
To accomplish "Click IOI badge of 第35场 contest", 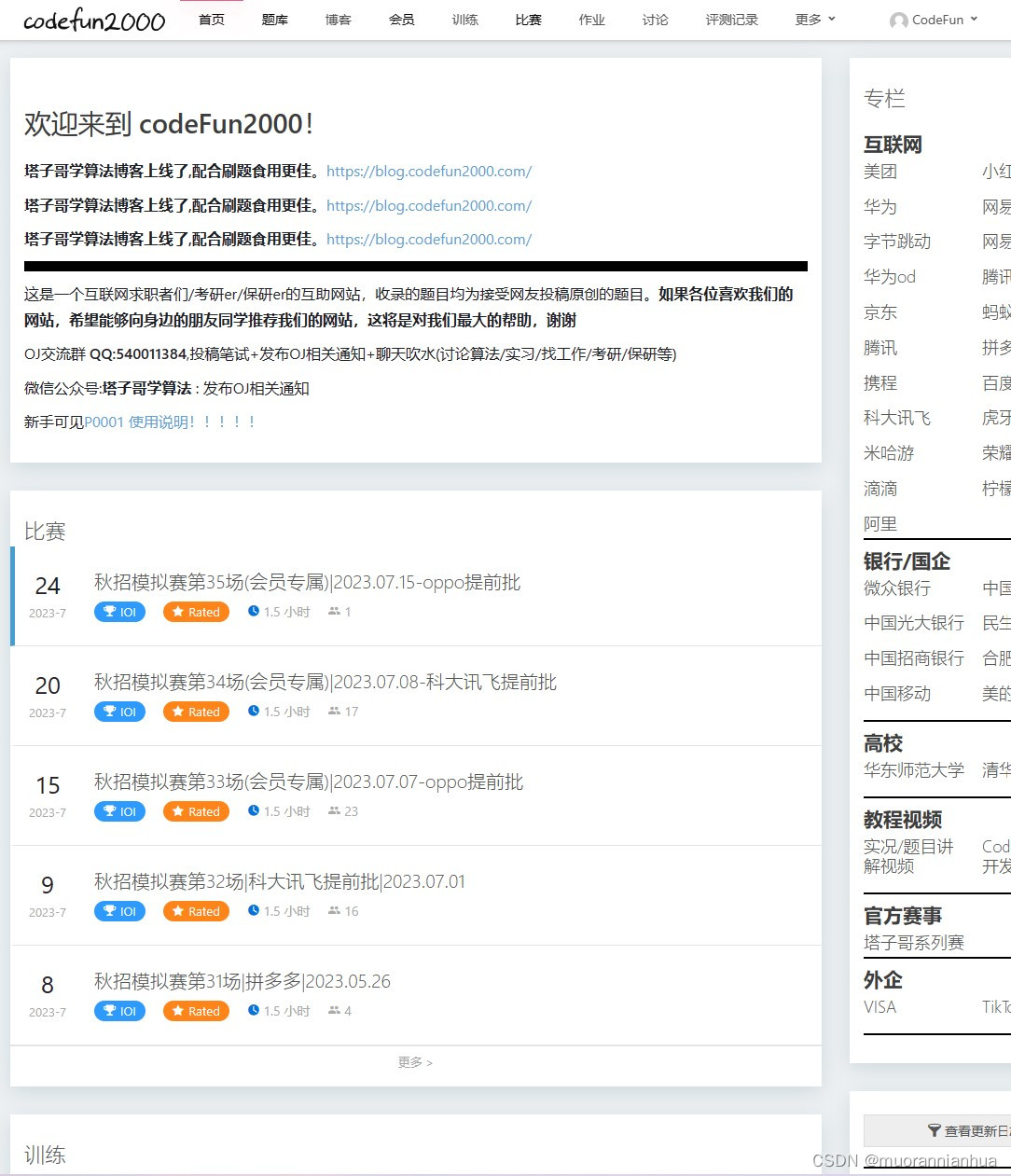I will pos(119,612).
